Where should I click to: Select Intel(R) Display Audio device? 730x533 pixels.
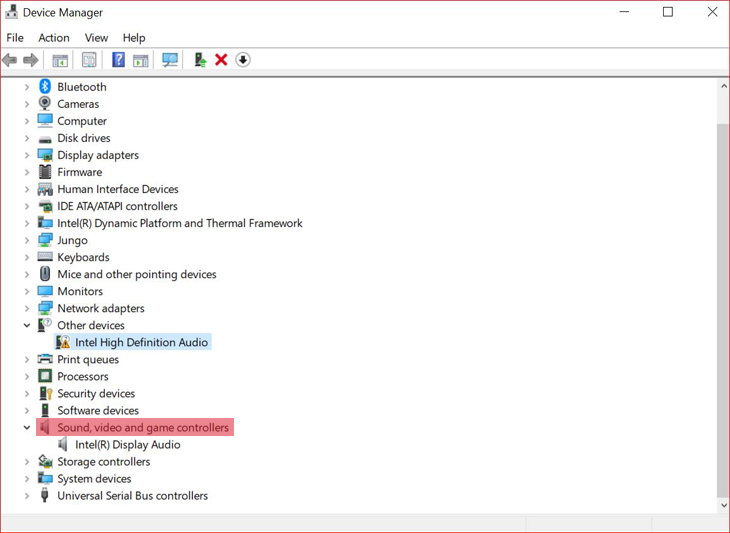[127, 445]
